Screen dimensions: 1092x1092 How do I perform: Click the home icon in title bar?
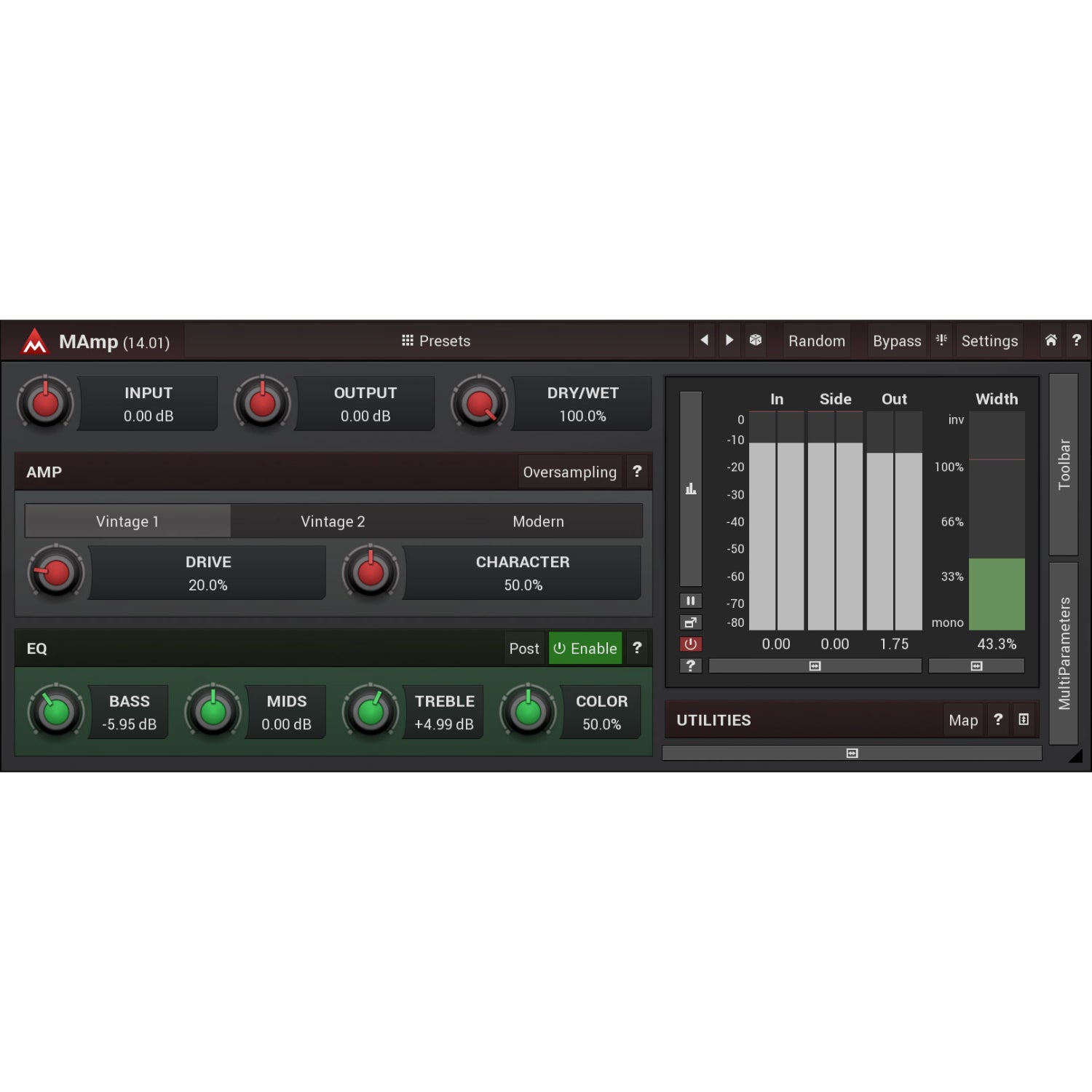(1051, 340)
